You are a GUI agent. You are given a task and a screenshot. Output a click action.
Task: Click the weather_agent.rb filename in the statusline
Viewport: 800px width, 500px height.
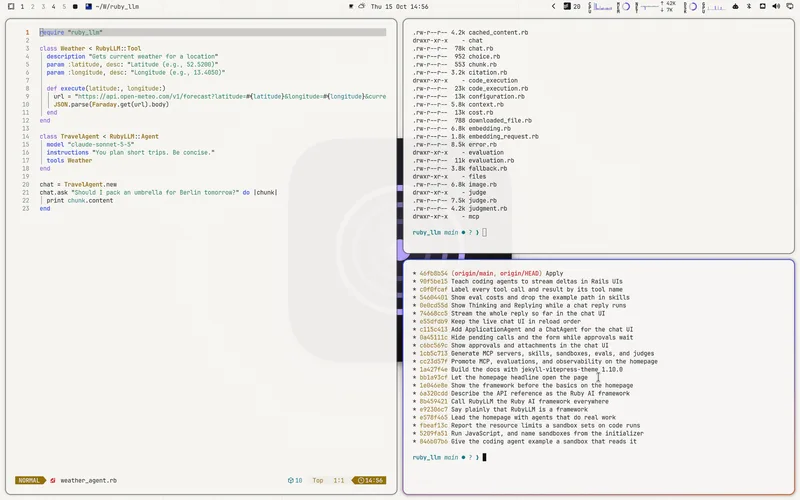coord(88,480)
